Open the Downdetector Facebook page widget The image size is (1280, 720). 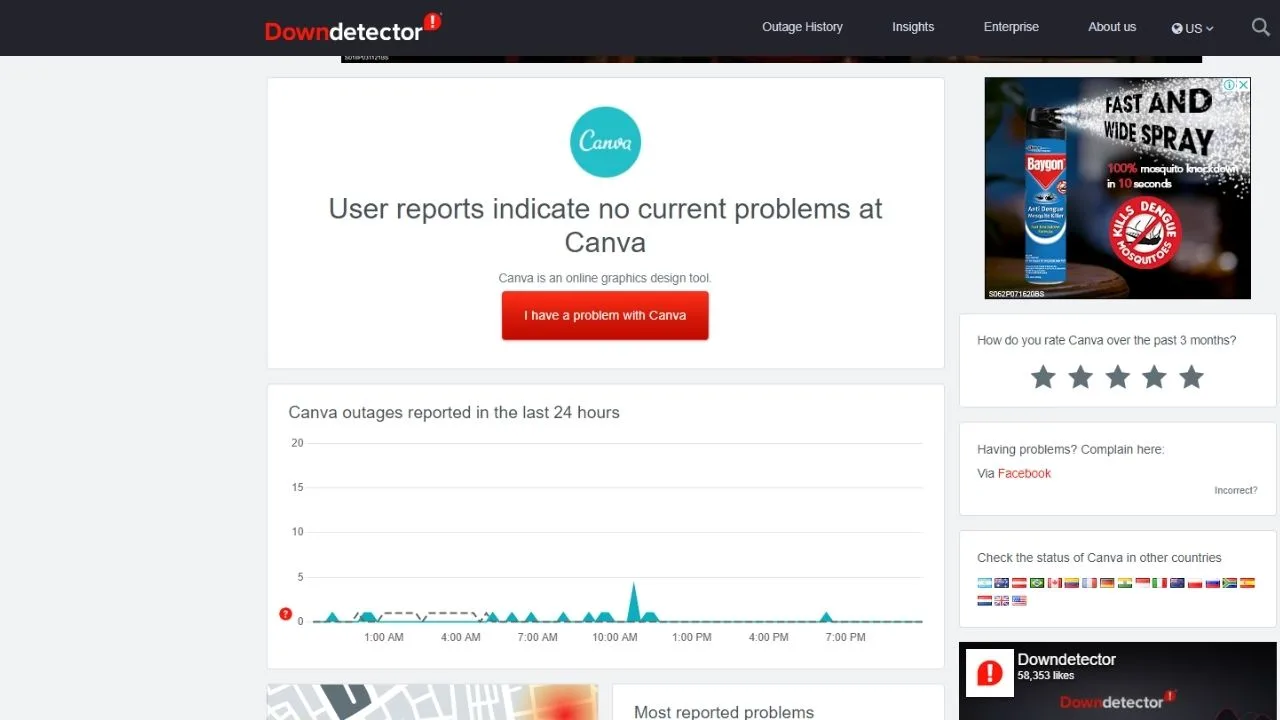(1117, 681)
